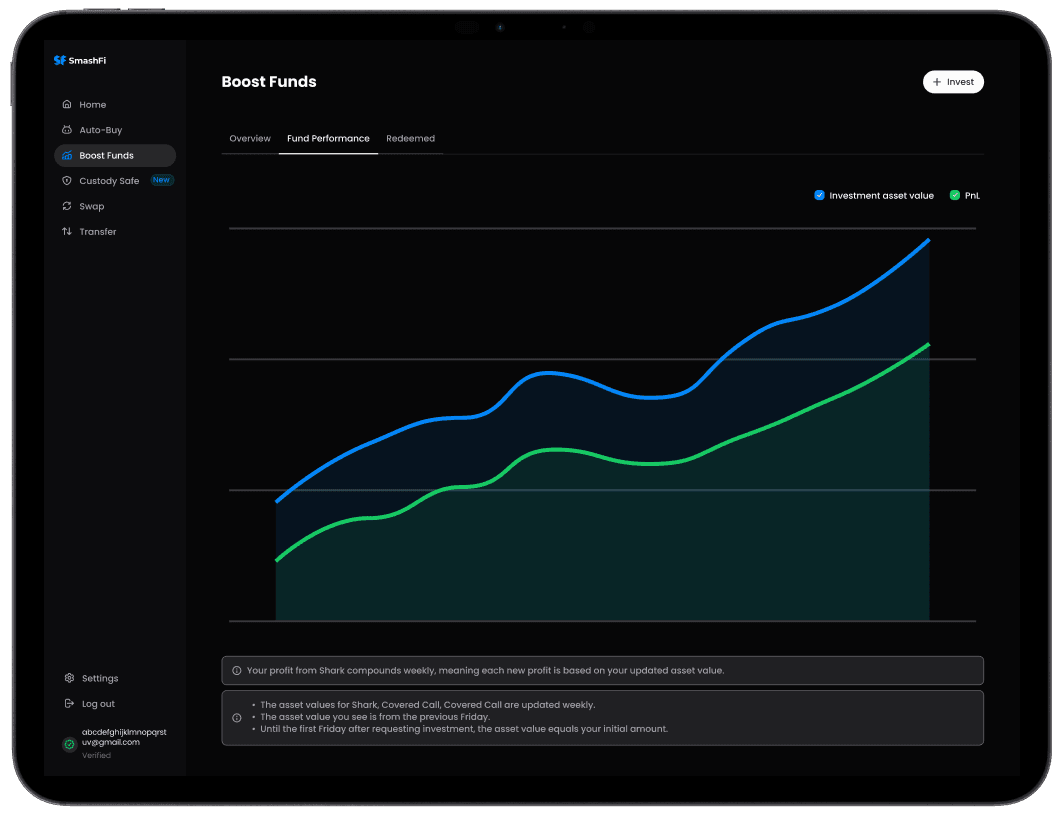The height and width of the screenshot is (816, 1064).
Task: Switch to the Overview tab
Action: 250,138
